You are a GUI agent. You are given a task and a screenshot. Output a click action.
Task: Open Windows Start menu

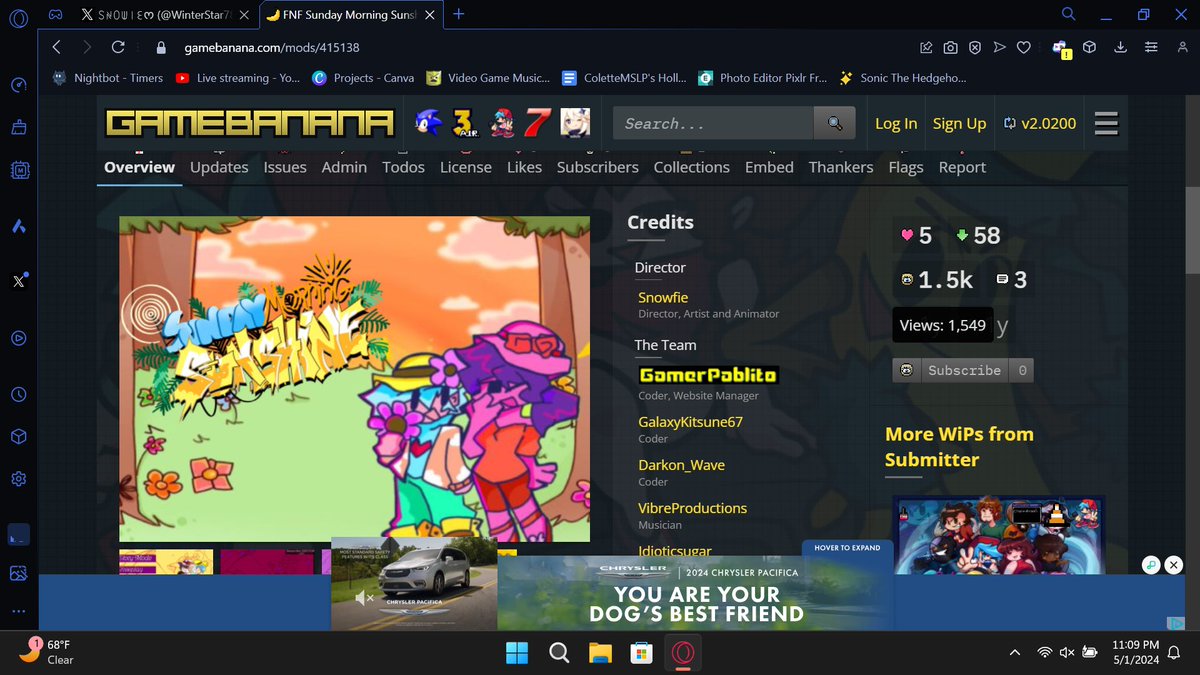[x=517, y=654]
